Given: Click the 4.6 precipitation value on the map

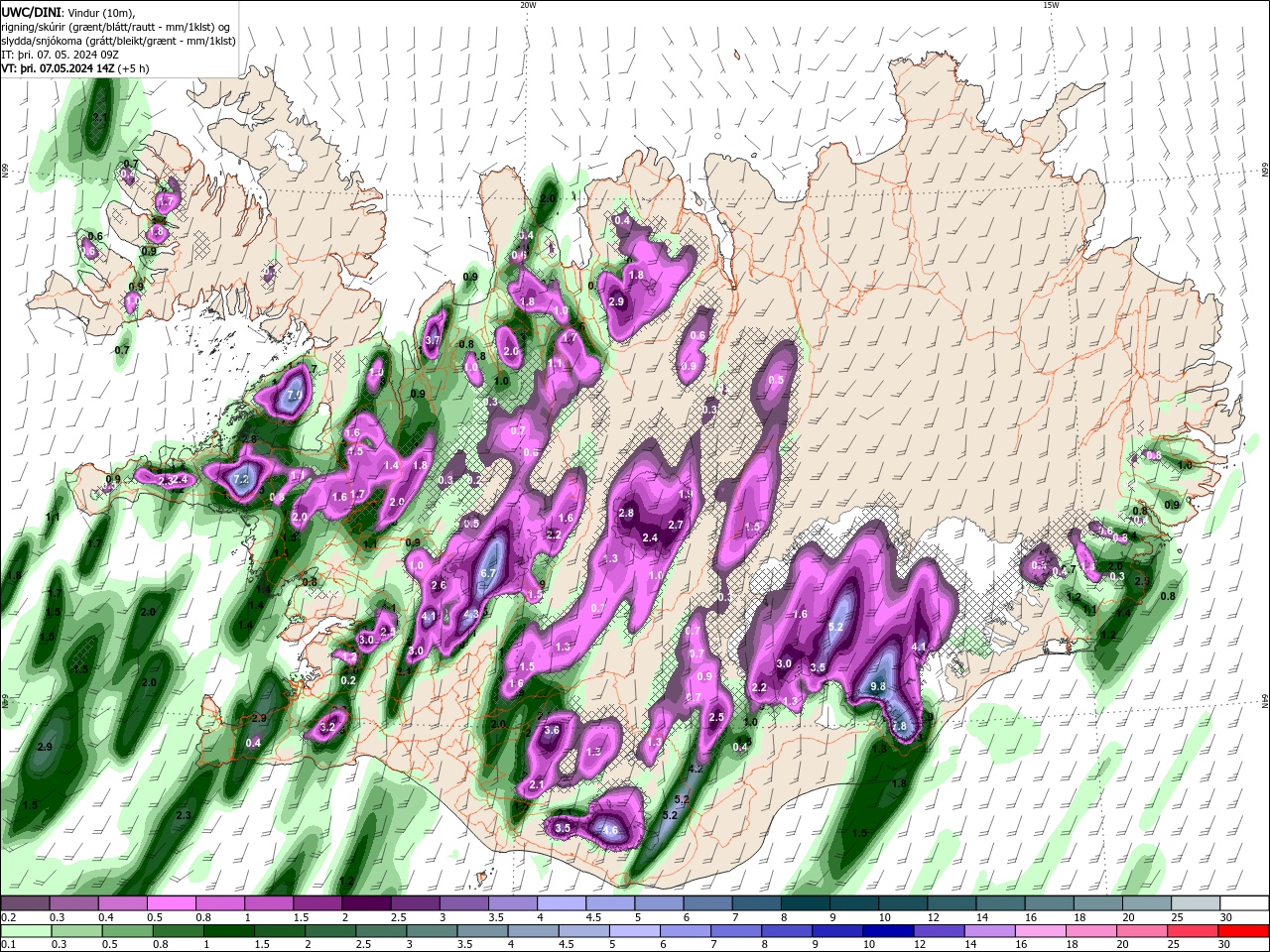Looking at the screenshot, I should pyautogui.click(x=610, y=830).
